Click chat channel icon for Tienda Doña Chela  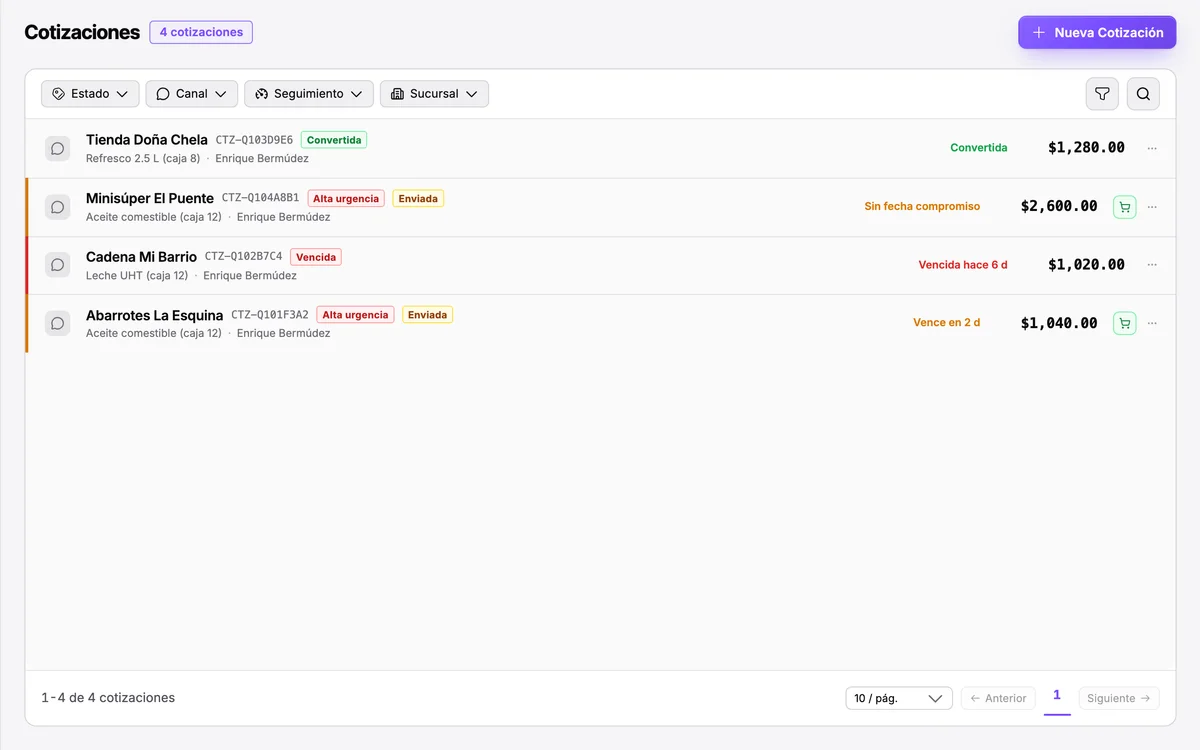point(58,148)
